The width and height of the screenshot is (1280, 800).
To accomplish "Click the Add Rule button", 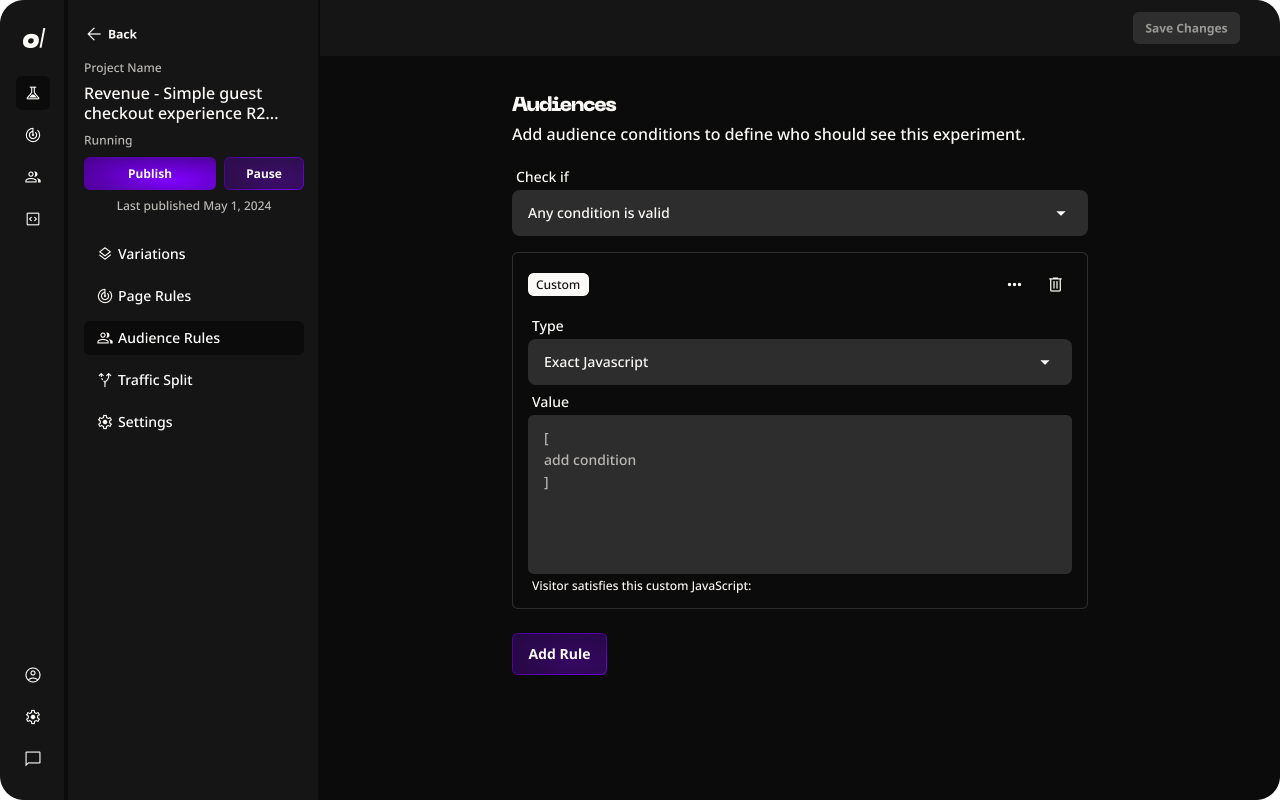I will click(559, 654).
